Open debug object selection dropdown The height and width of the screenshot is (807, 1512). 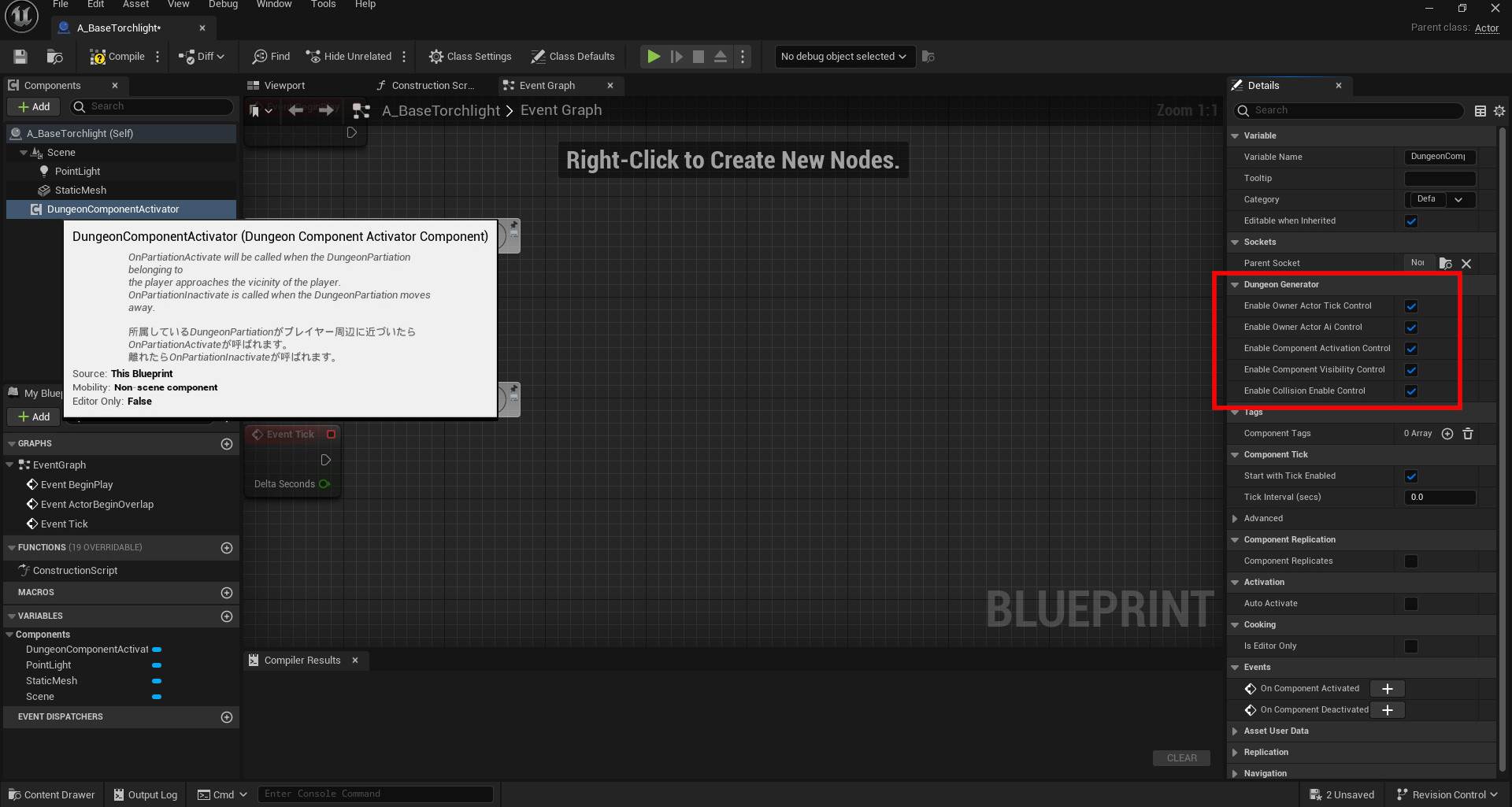click(x=844, y=57)
